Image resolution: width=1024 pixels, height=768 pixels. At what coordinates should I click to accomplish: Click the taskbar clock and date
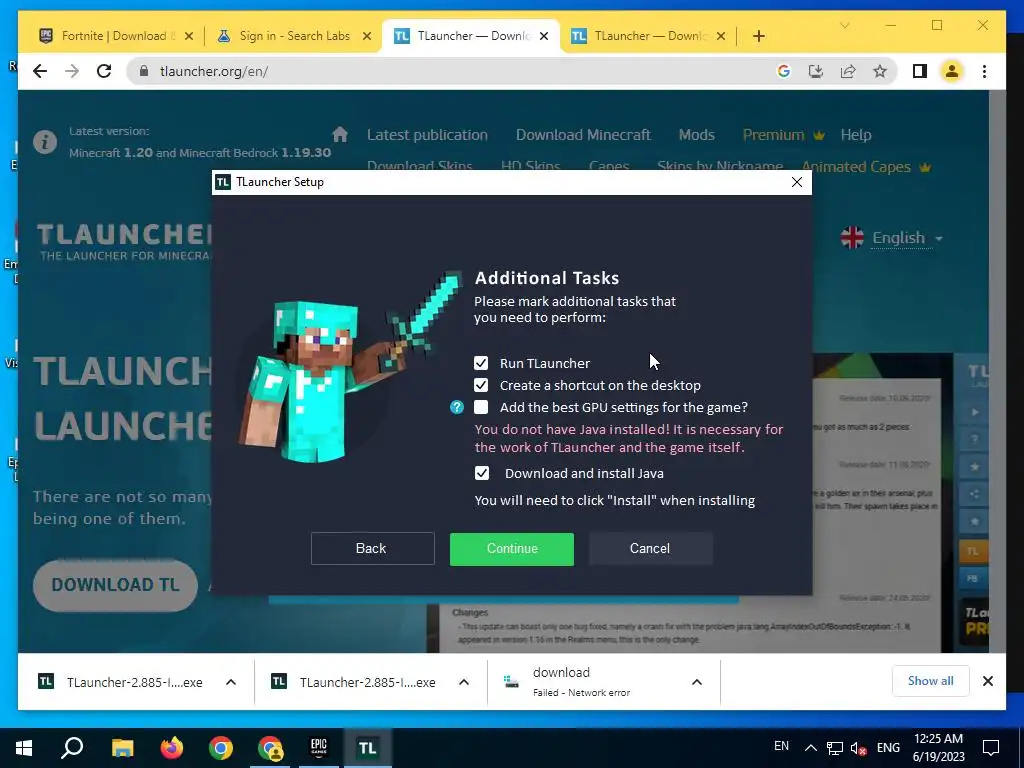938,748
